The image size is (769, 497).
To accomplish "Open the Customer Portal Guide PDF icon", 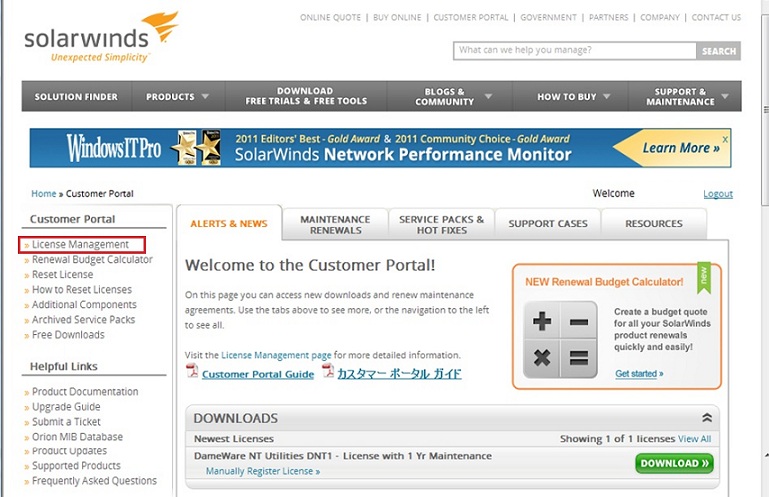I will coord(192,371).
